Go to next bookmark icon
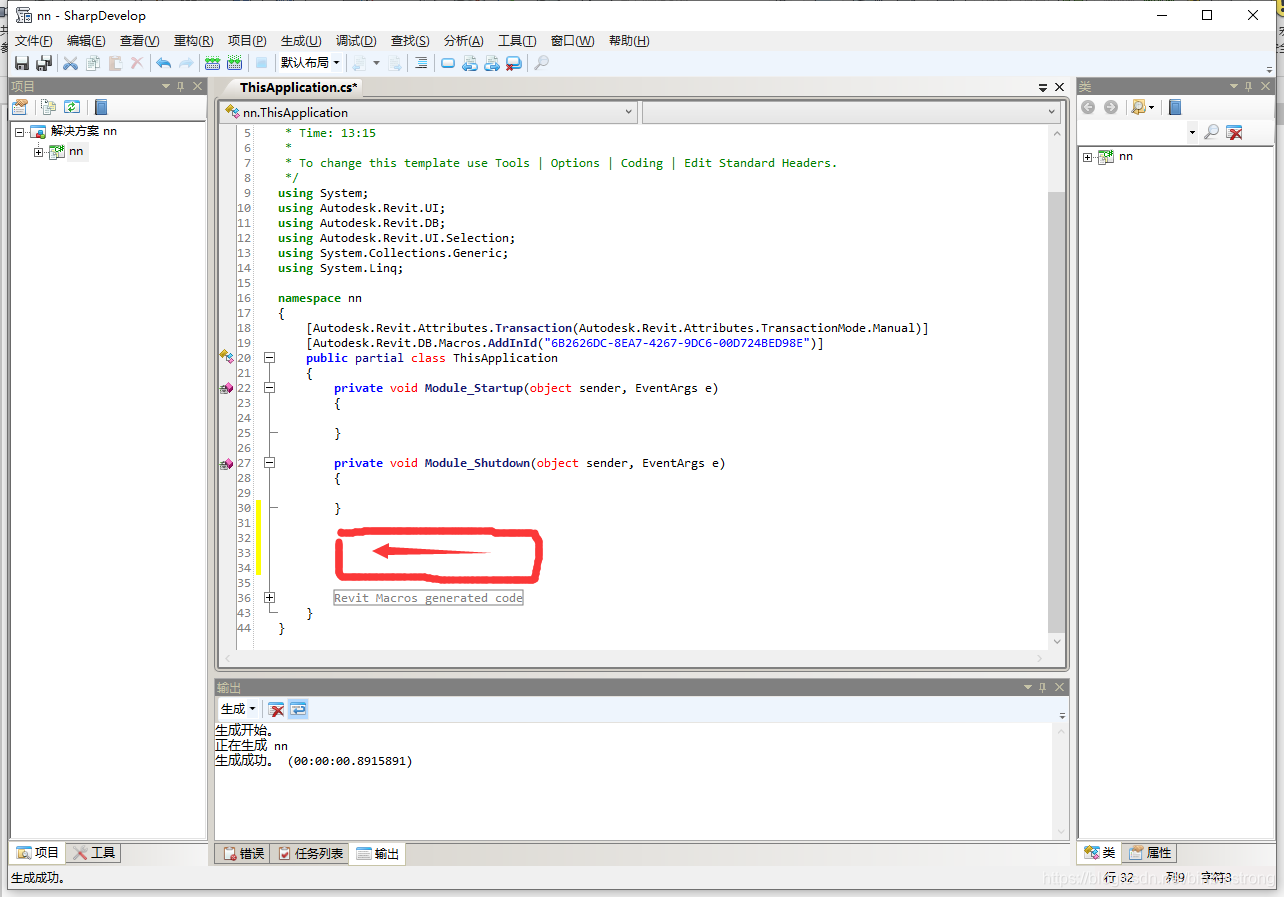This screenshot has height=897, width=1284. 492,63
